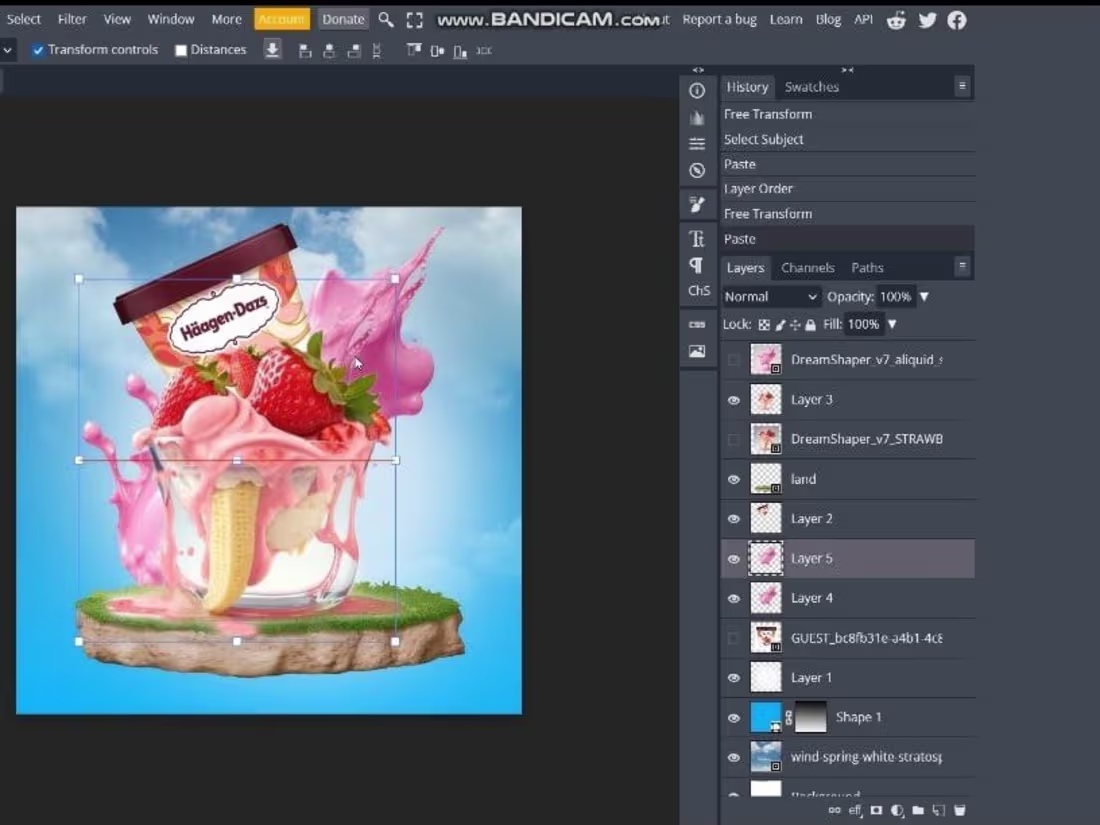Open the Info panel icon
The image size is (1100, 825).
[x=697, y=90]
